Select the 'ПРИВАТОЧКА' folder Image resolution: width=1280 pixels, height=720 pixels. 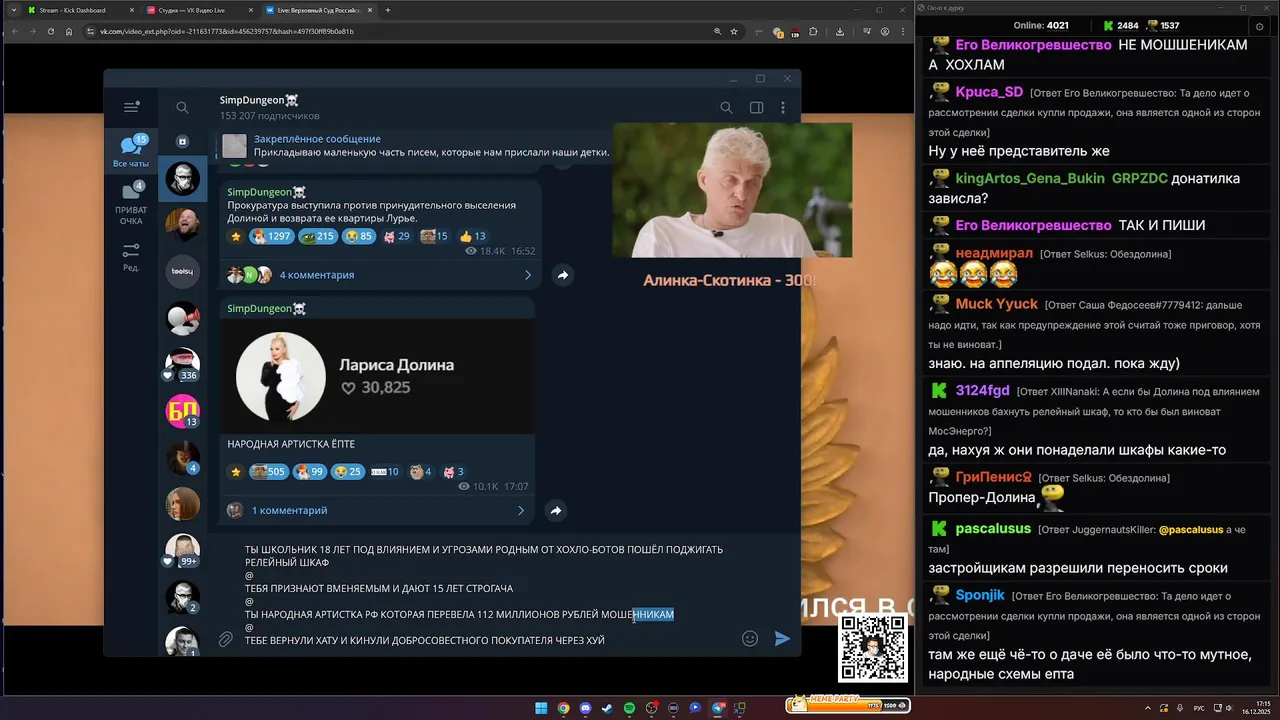click(131, 203)
